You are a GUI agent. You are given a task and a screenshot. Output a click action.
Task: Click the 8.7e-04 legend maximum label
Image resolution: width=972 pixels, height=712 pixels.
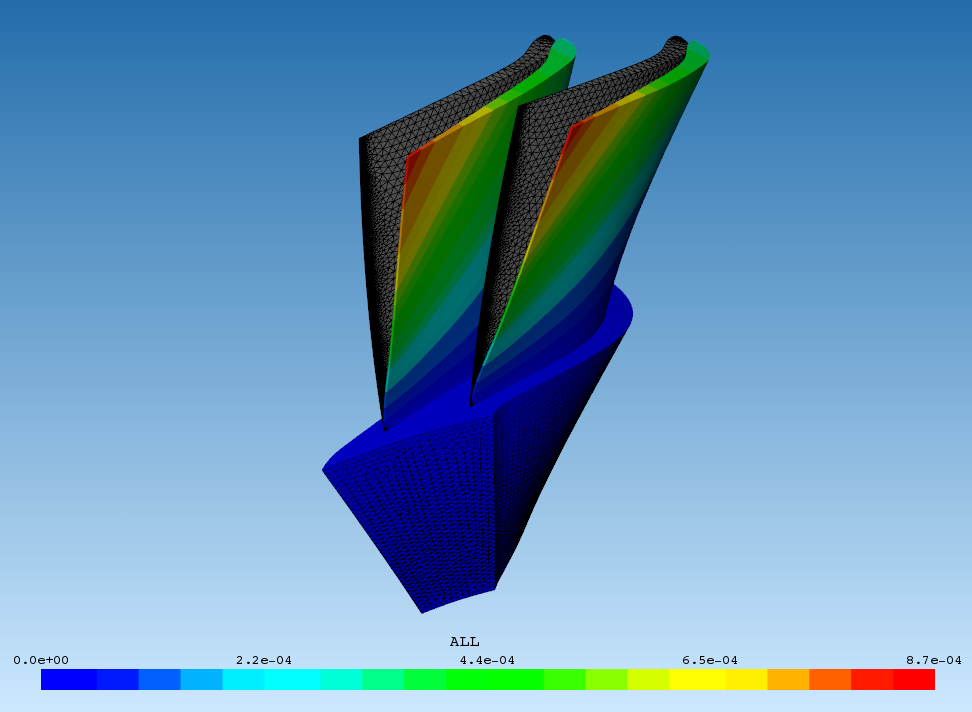point(934,661)
